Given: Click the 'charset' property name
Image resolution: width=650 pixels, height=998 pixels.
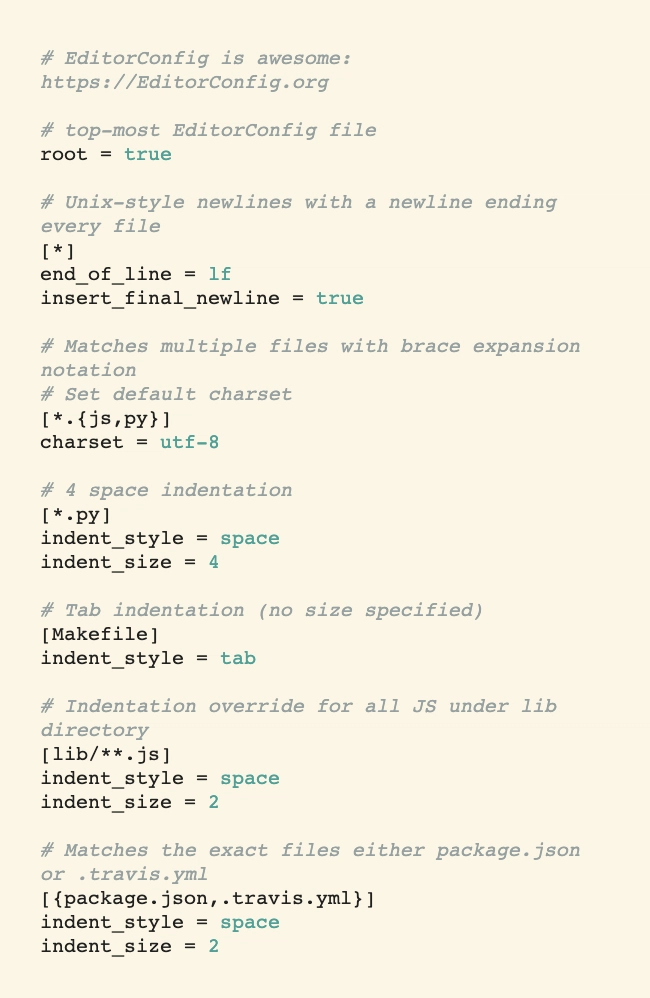Looking at the screenshot, I should [x=81, y=442].
